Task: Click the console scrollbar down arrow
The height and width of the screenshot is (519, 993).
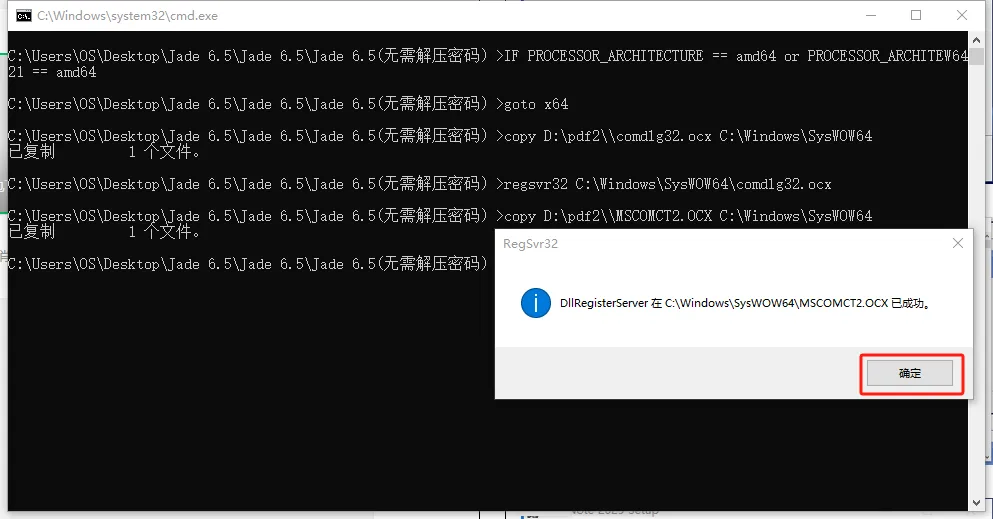Action: [976, 504]
